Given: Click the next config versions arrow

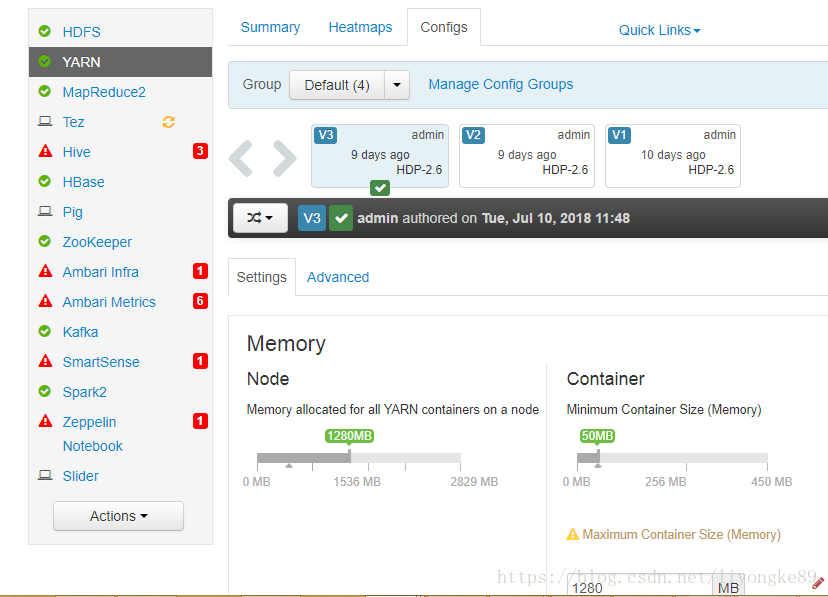Looking at the screenshot, I should (x=285, y=158).
